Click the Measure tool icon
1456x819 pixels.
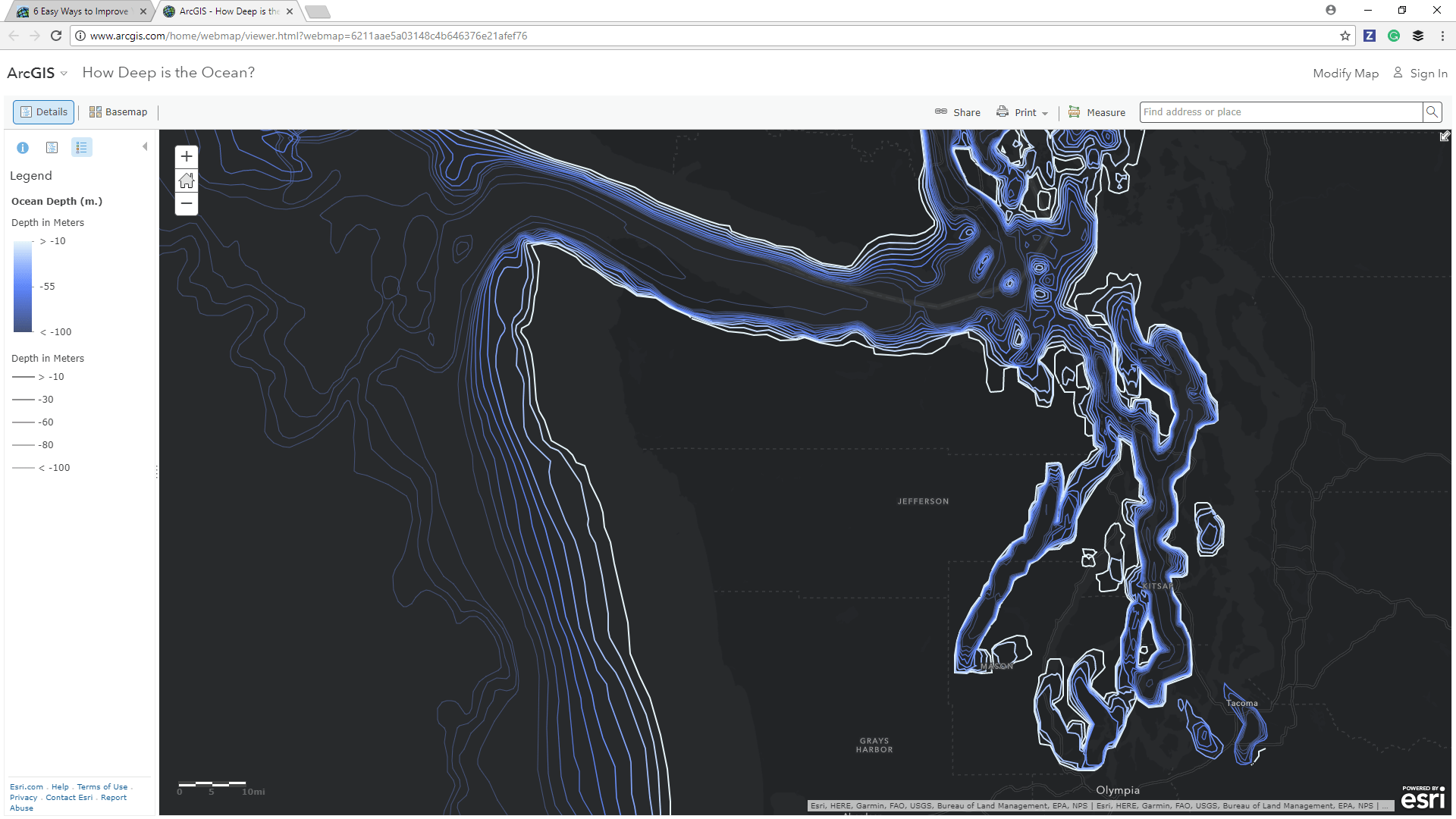coord(1075,111)
